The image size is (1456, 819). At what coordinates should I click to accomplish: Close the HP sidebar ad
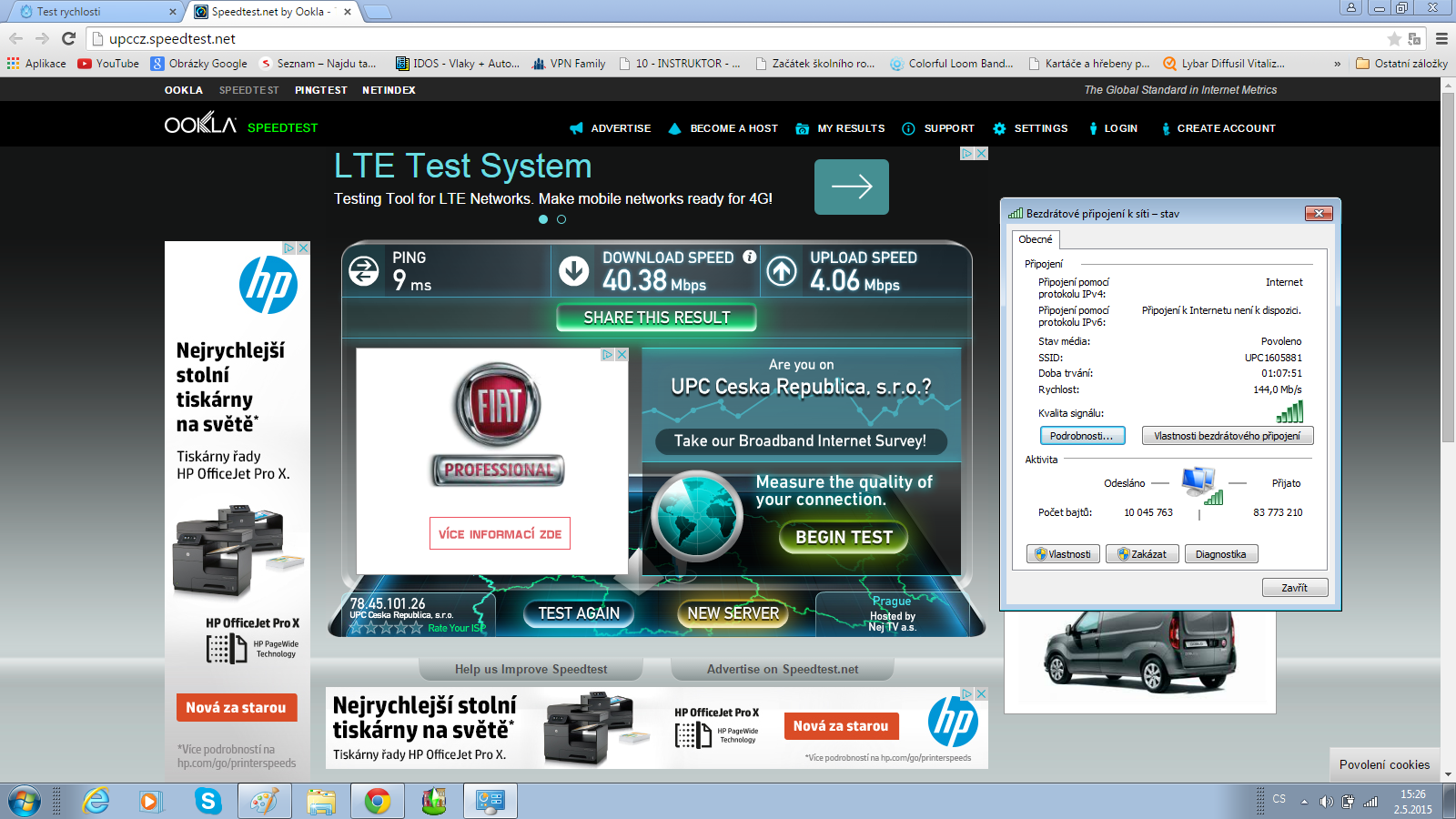(304, 248)
